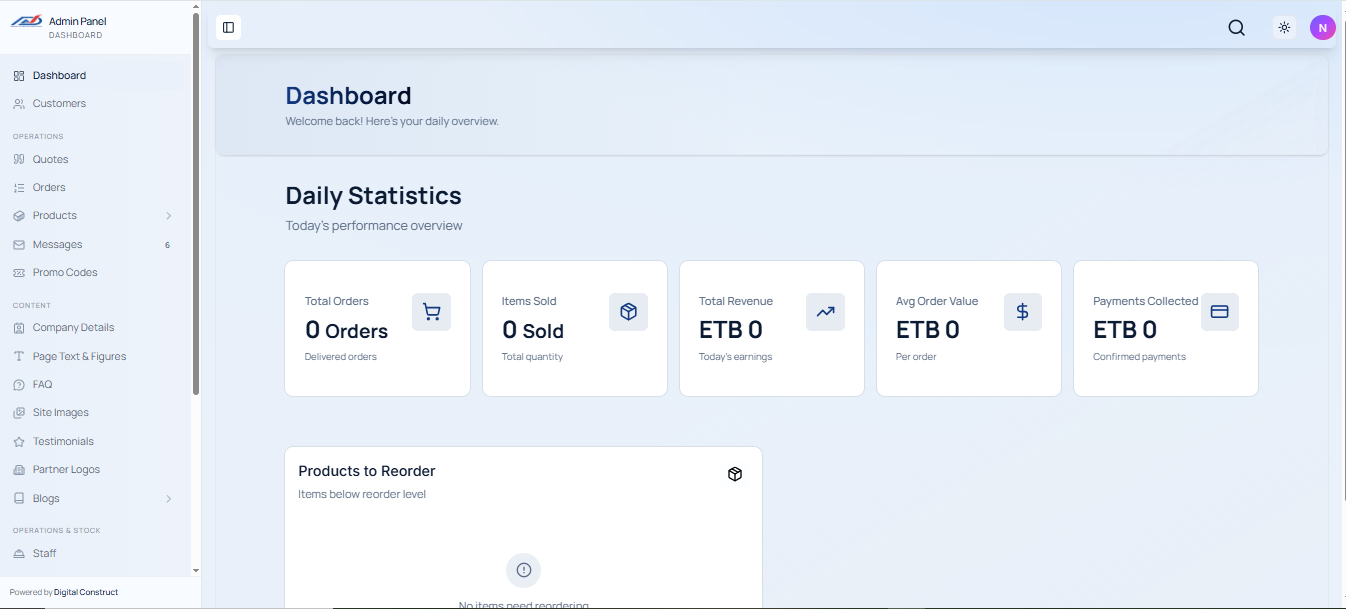Screen dimensions: 1346x609
Task: Click the Messages unread count 6
Action: tap(167, 245)
